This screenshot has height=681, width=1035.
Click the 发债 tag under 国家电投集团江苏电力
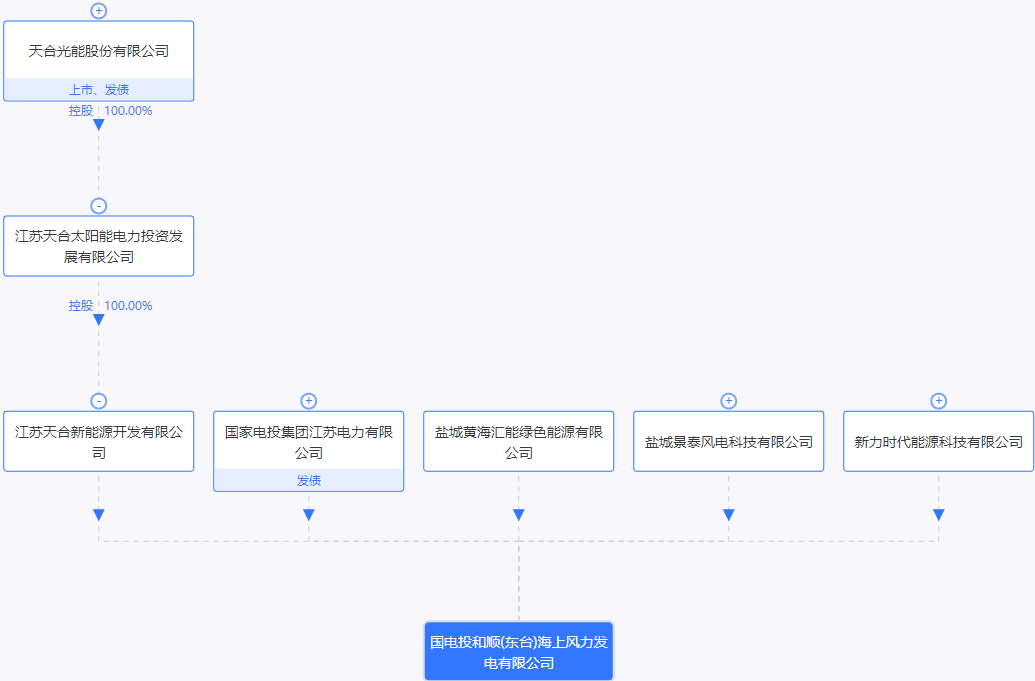pos(308,480)
